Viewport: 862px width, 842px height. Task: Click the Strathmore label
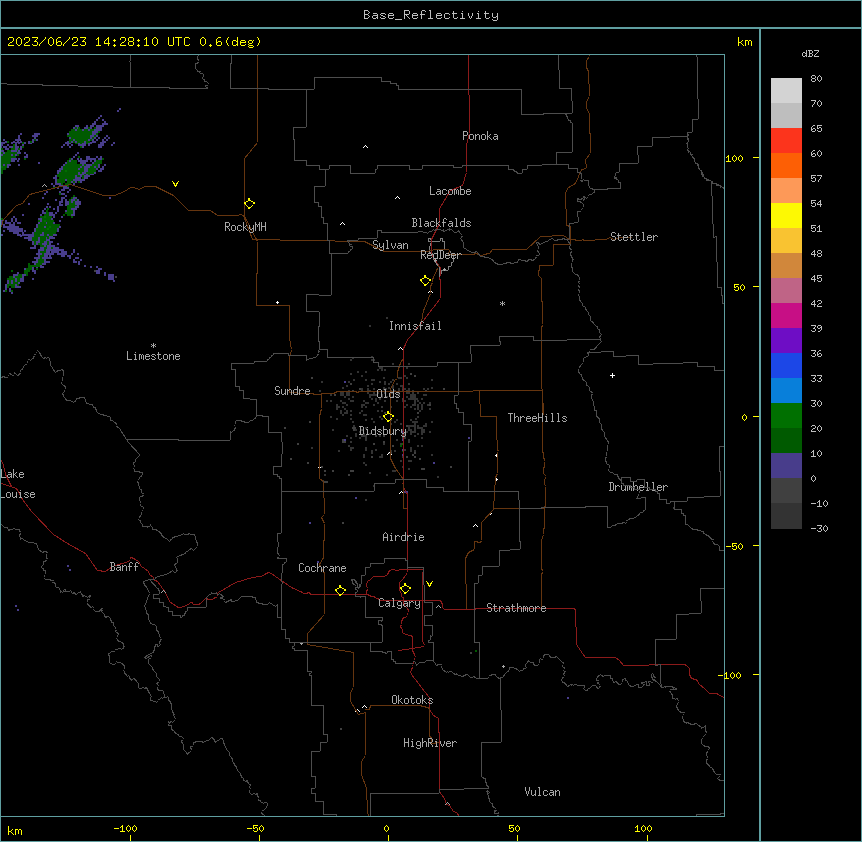click(x=516, y=608)
